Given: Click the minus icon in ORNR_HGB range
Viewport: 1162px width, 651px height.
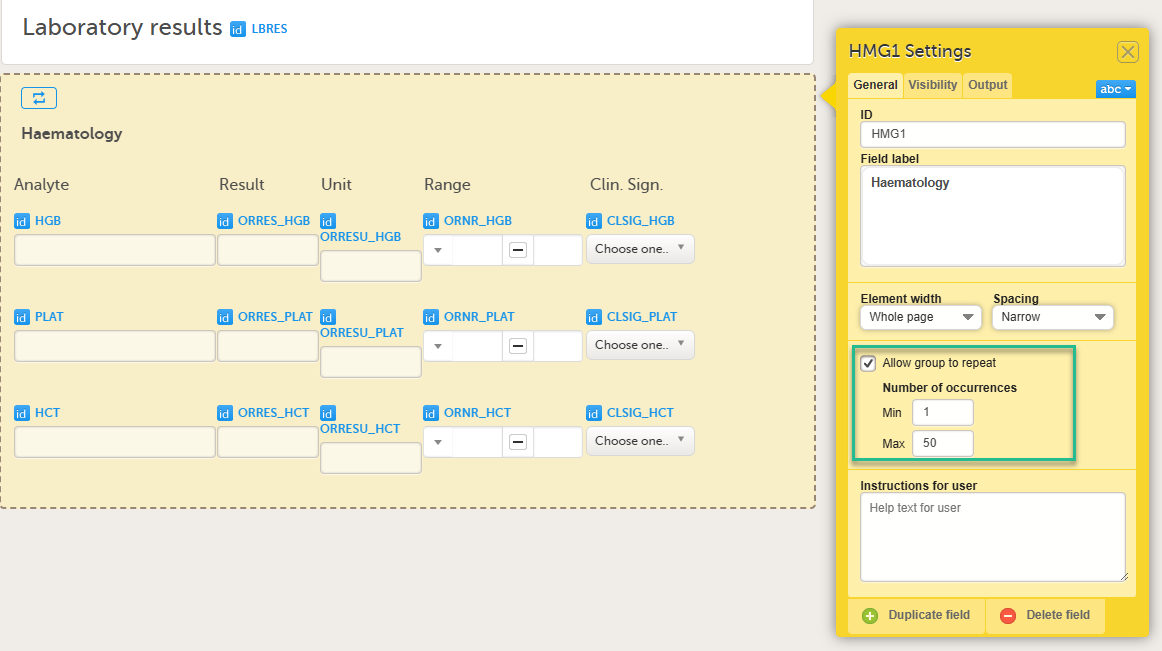Looking at the screenshot, I should tap(518, 250).
